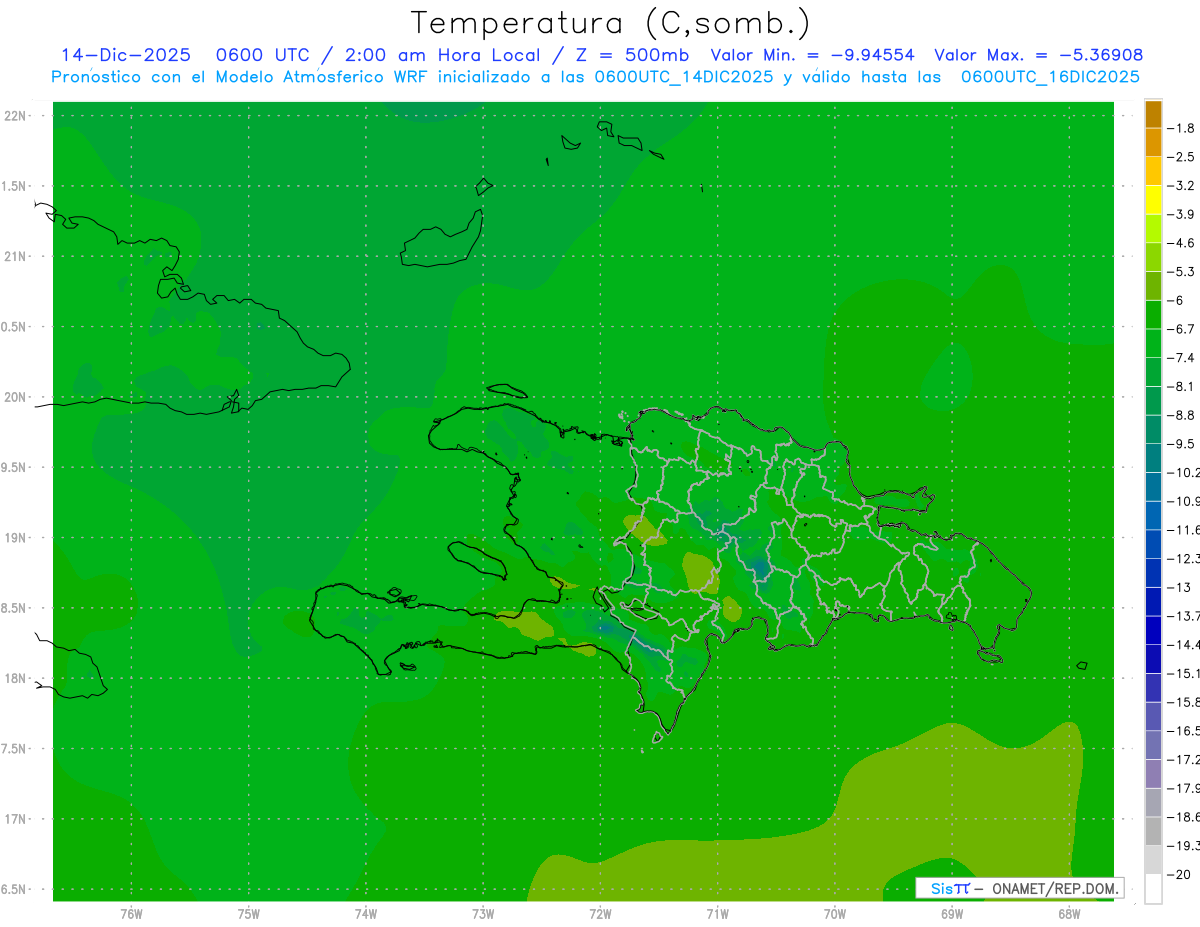Click the 'Temperatura (C,somb.)' title
The image size is (1200, 927).
coord(611,23)
